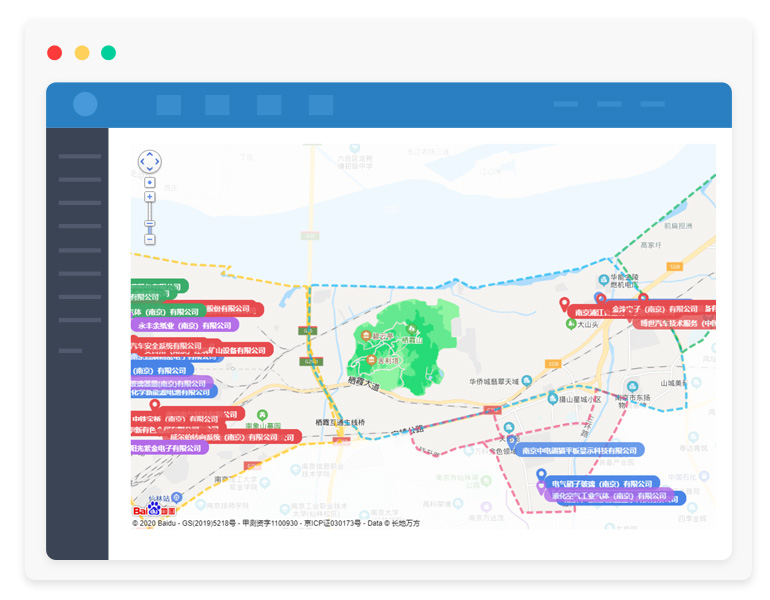Click the 华能金陵燃机电厂 POI icon
Viewport: 770px width, 600px height.
[x=604, y=280]
